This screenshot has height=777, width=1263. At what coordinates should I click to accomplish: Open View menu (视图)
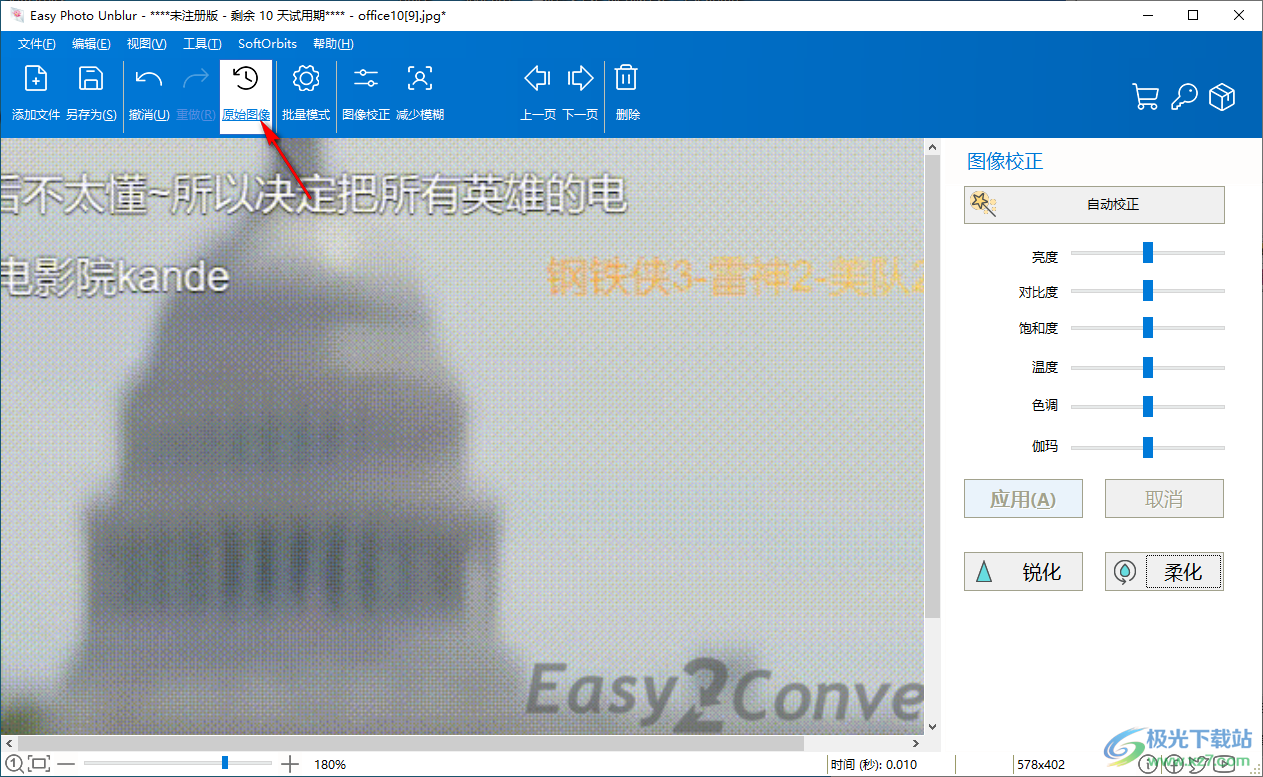[x=146, y=44]
